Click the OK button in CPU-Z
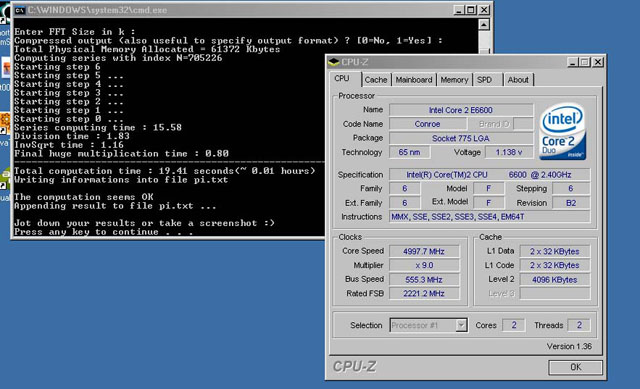 575,367
